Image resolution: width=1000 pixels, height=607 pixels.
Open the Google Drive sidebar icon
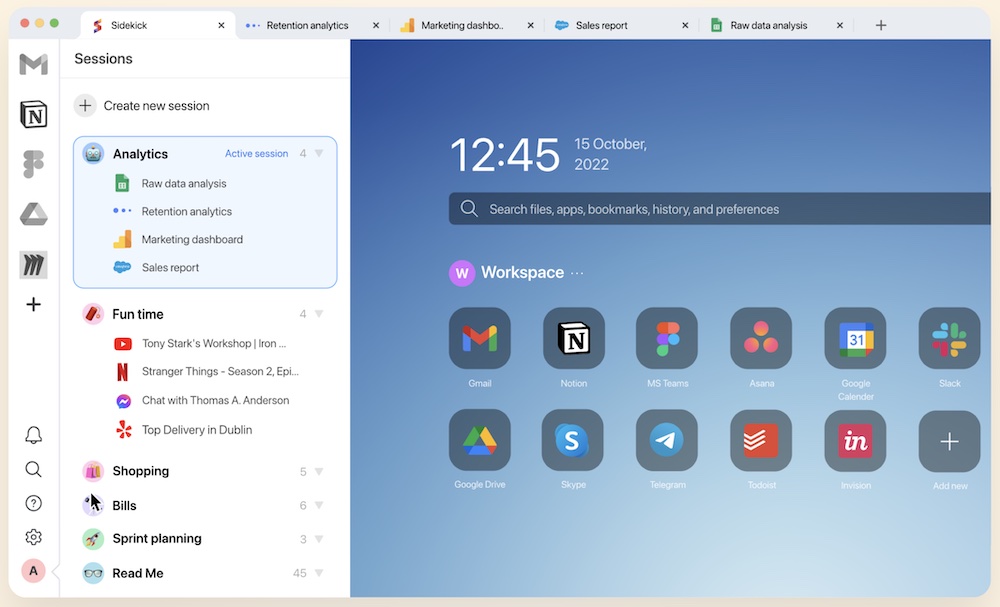pos(33,214)
